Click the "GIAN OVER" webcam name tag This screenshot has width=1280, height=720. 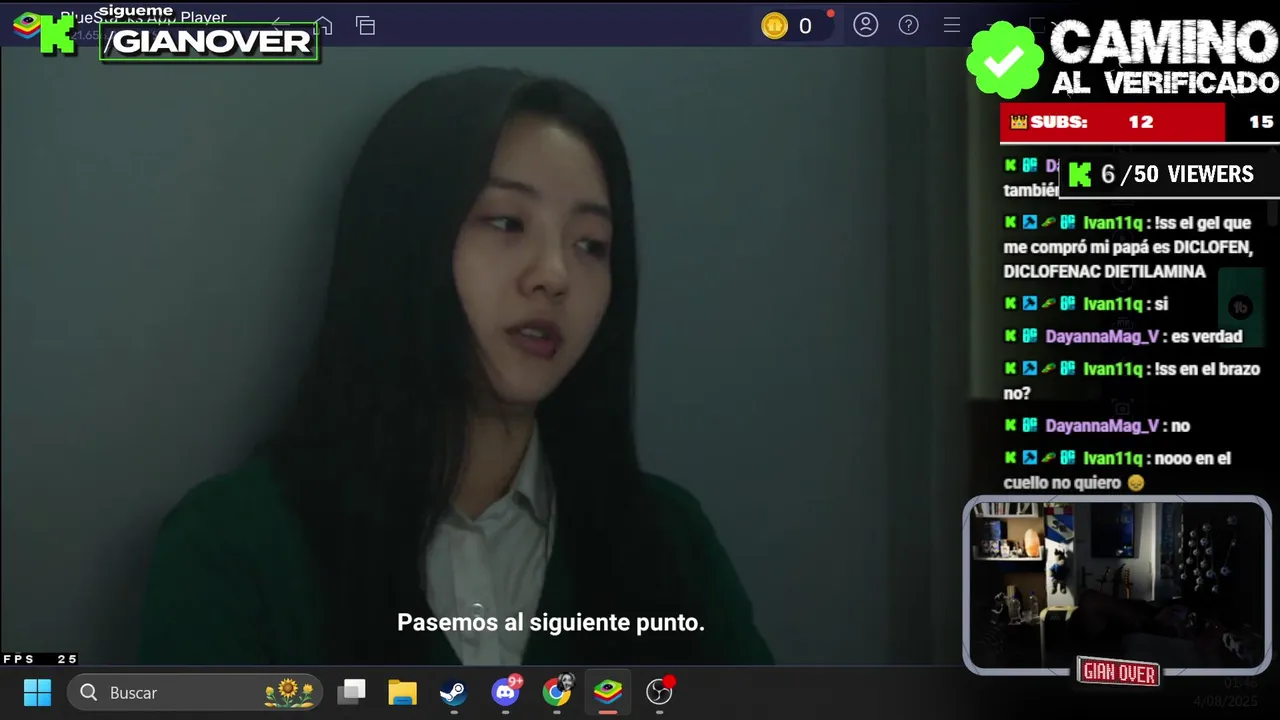tap(1119, 673)
